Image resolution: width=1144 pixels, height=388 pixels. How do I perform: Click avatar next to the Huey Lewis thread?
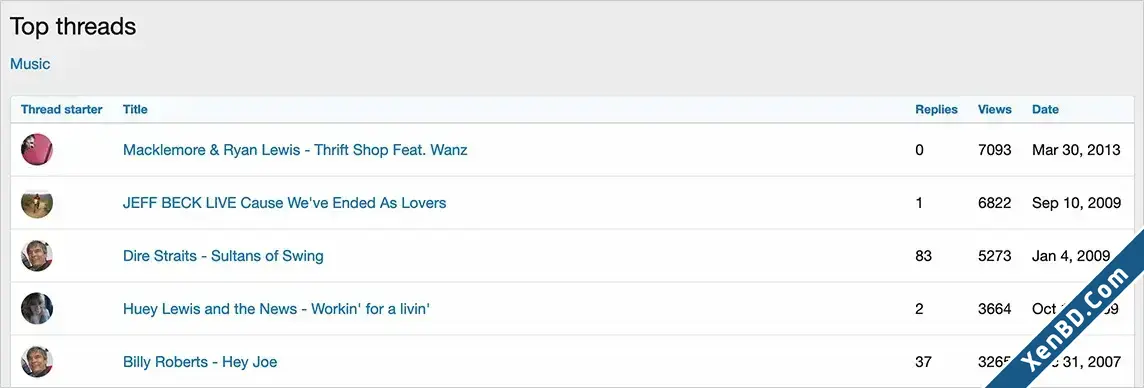(x=36, y=309)
